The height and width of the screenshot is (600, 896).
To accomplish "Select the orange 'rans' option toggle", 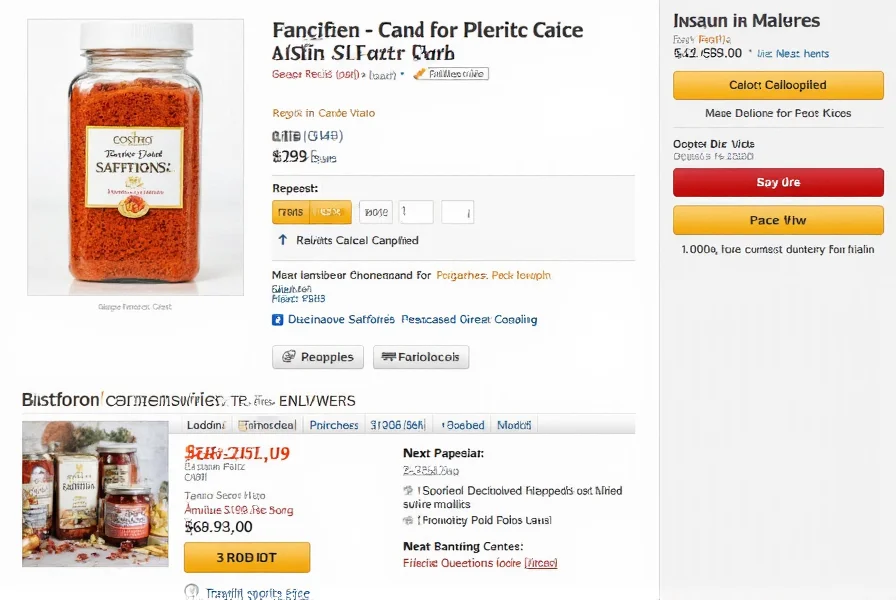I will (x=291, y=212).
